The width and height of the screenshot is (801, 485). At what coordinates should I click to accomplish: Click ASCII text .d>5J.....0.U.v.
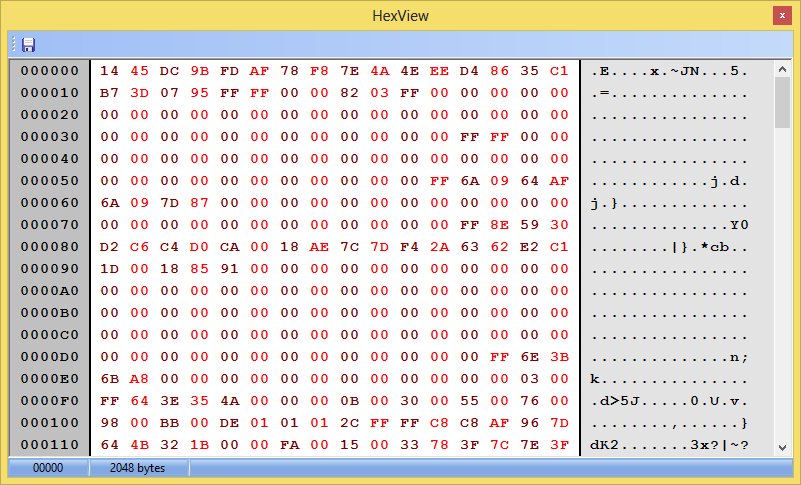669,400
